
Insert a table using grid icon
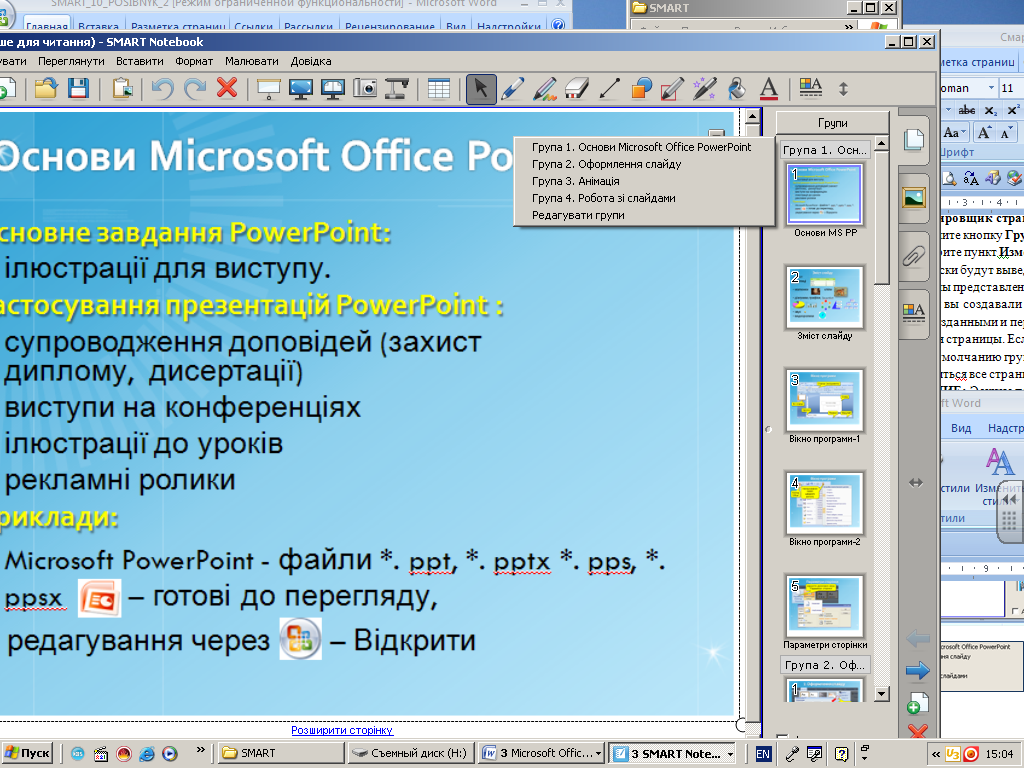pyautogui.click(x=439, y=88)
